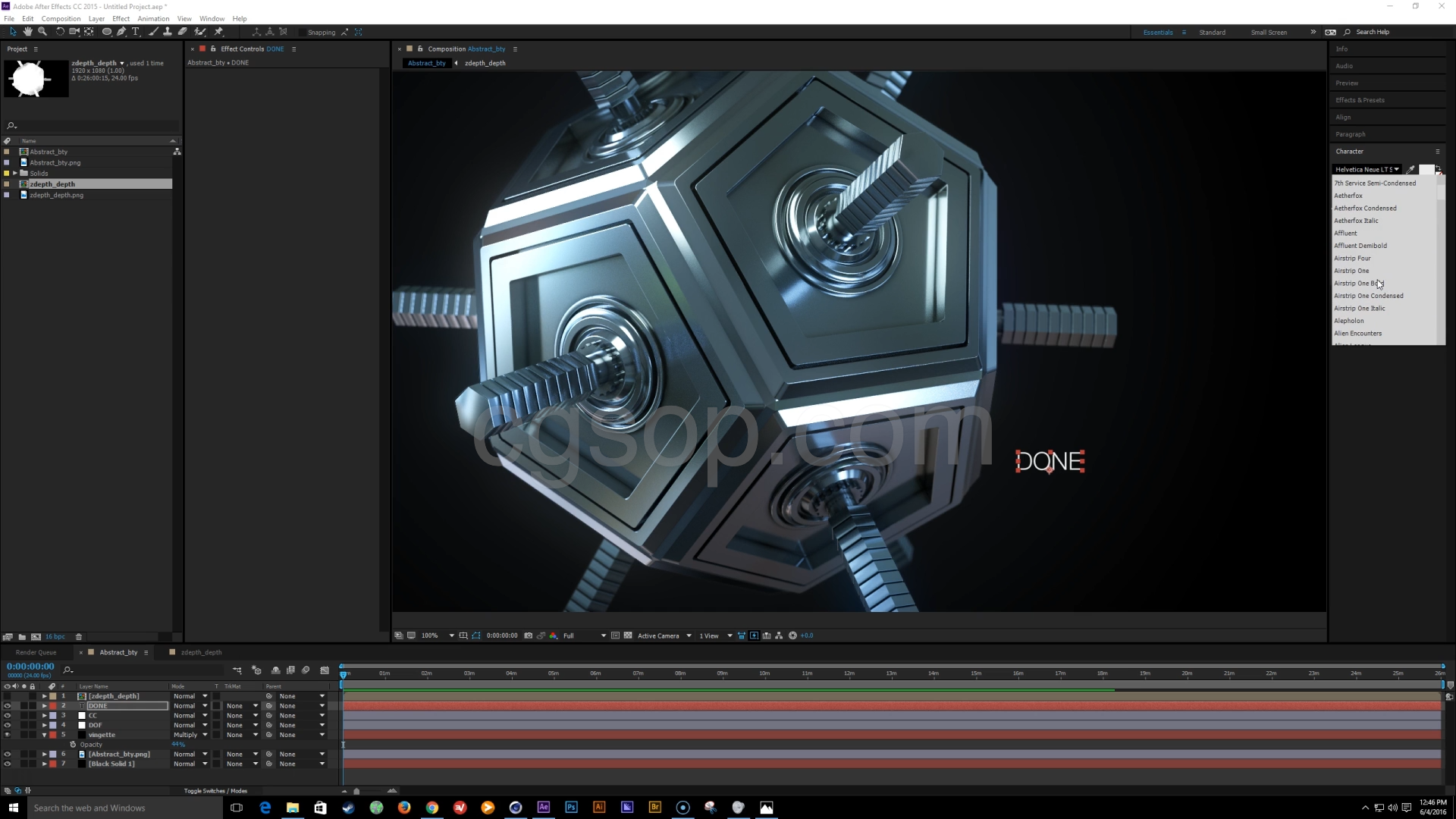Click the 16 bpc color depth button
This screenshot has width=1456, height=819.
pyautogui.click(x=55, y=637)
